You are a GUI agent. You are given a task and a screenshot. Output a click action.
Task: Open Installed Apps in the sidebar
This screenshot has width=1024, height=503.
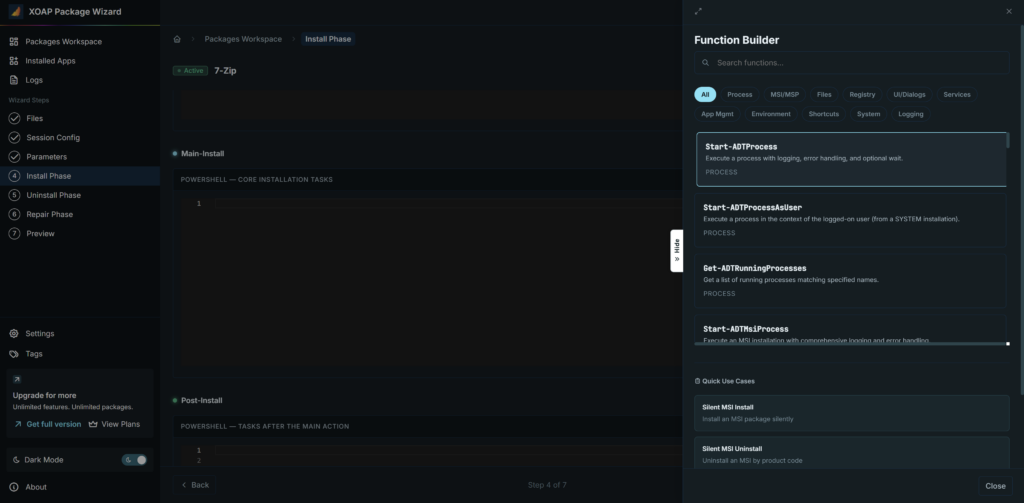click(x=50, y=61)
